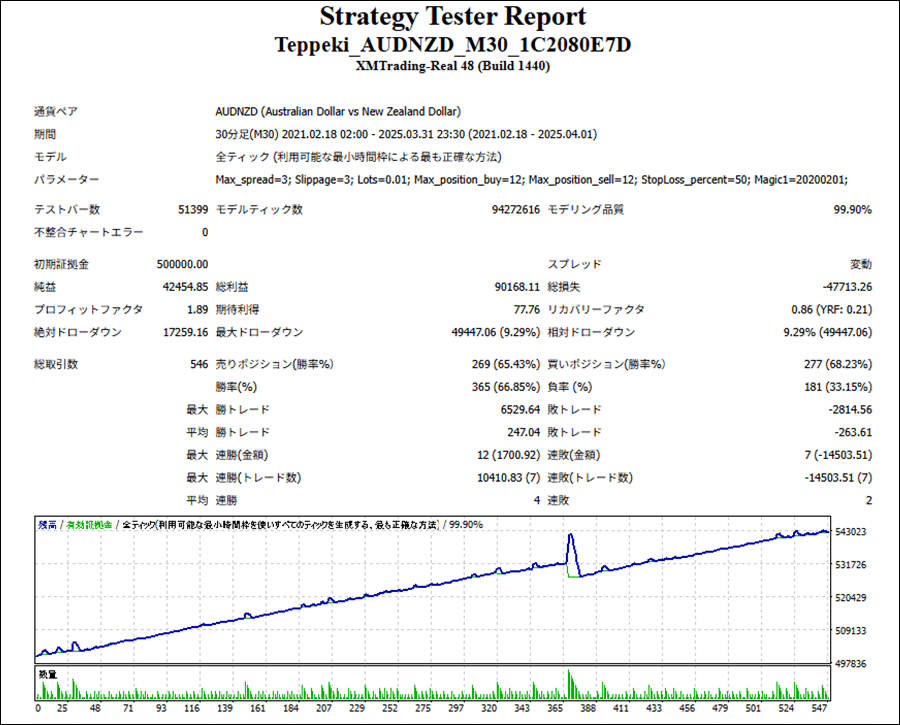Click the 不整合チャートエラー label
Viewport: 900px width, 725px height.
(x=88, y=232)
